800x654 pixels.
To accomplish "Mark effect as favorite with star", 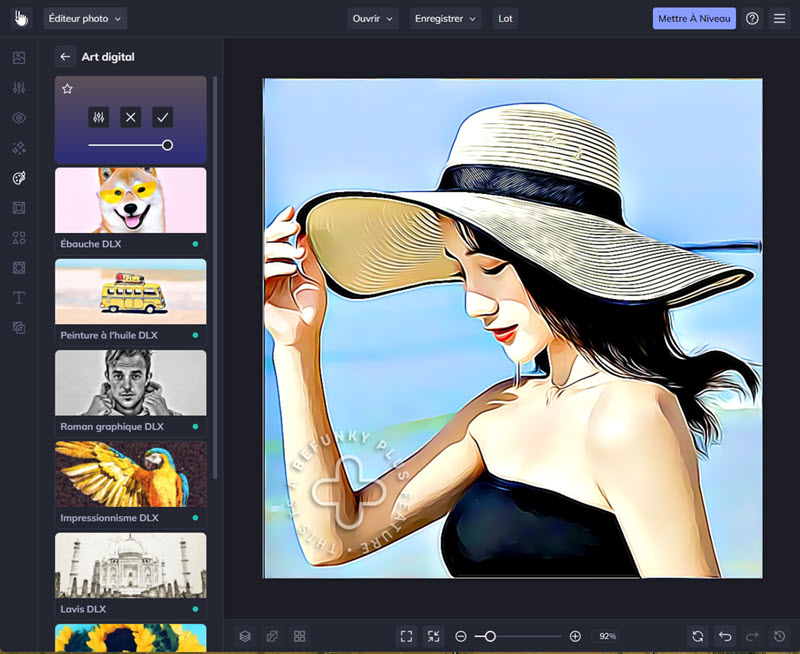I will [67, 89].
